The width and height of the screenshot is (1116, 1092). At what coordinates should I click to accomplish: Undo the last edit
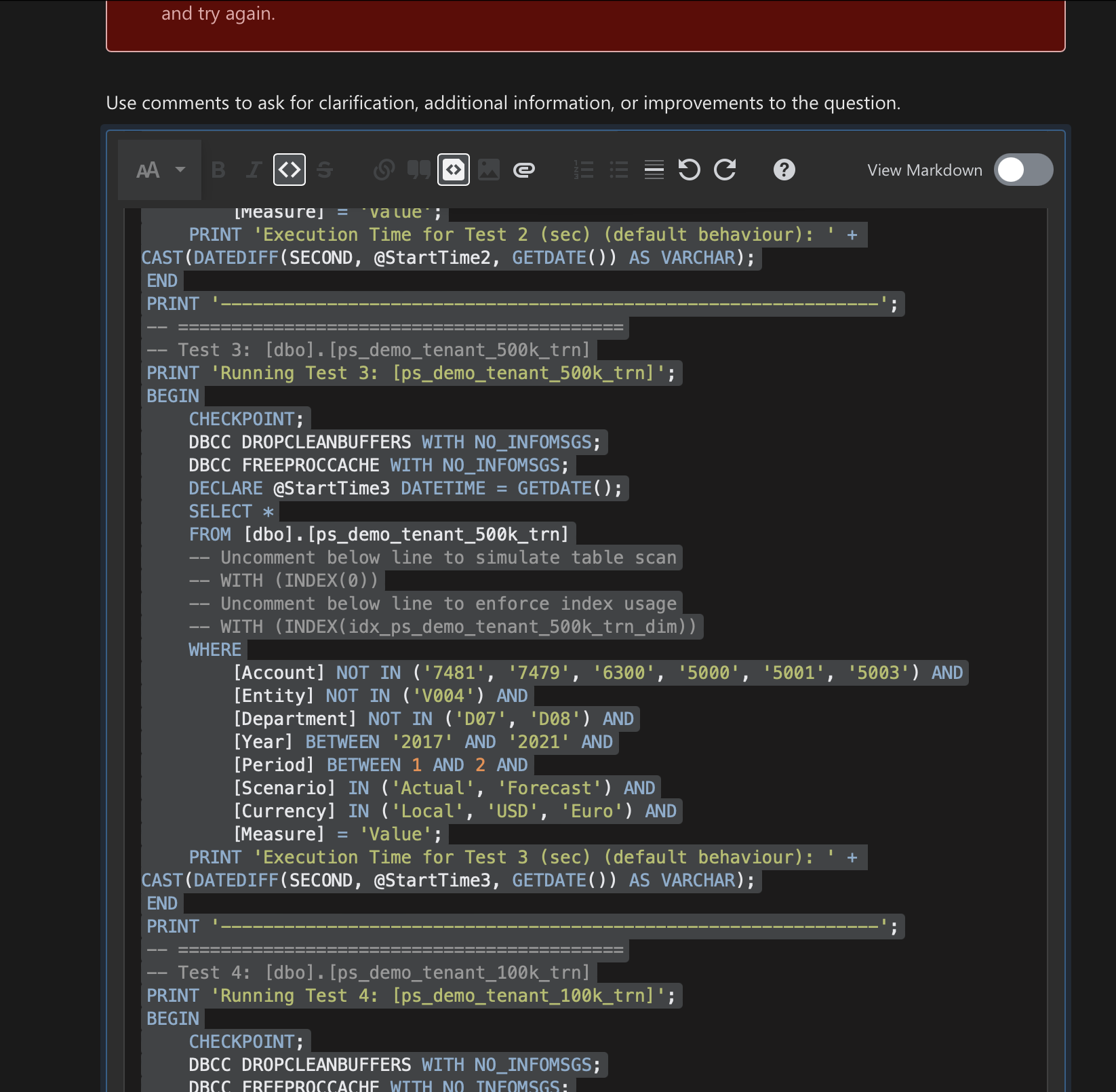pos(690,170)
